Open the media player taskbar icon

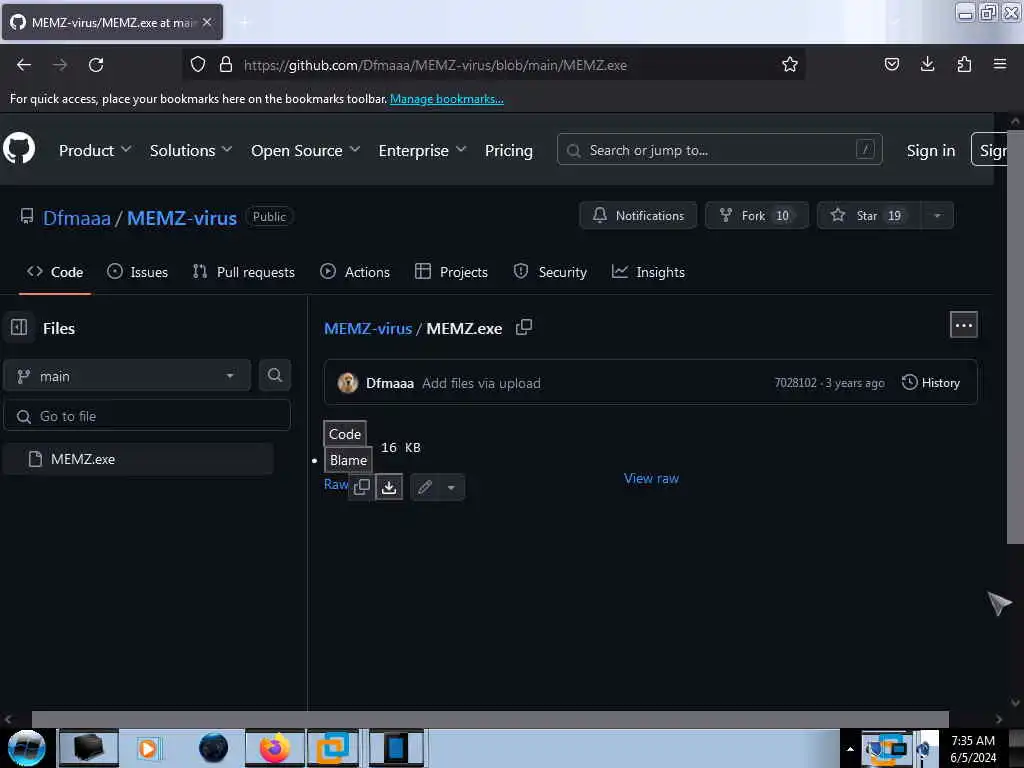pos(148,748)
